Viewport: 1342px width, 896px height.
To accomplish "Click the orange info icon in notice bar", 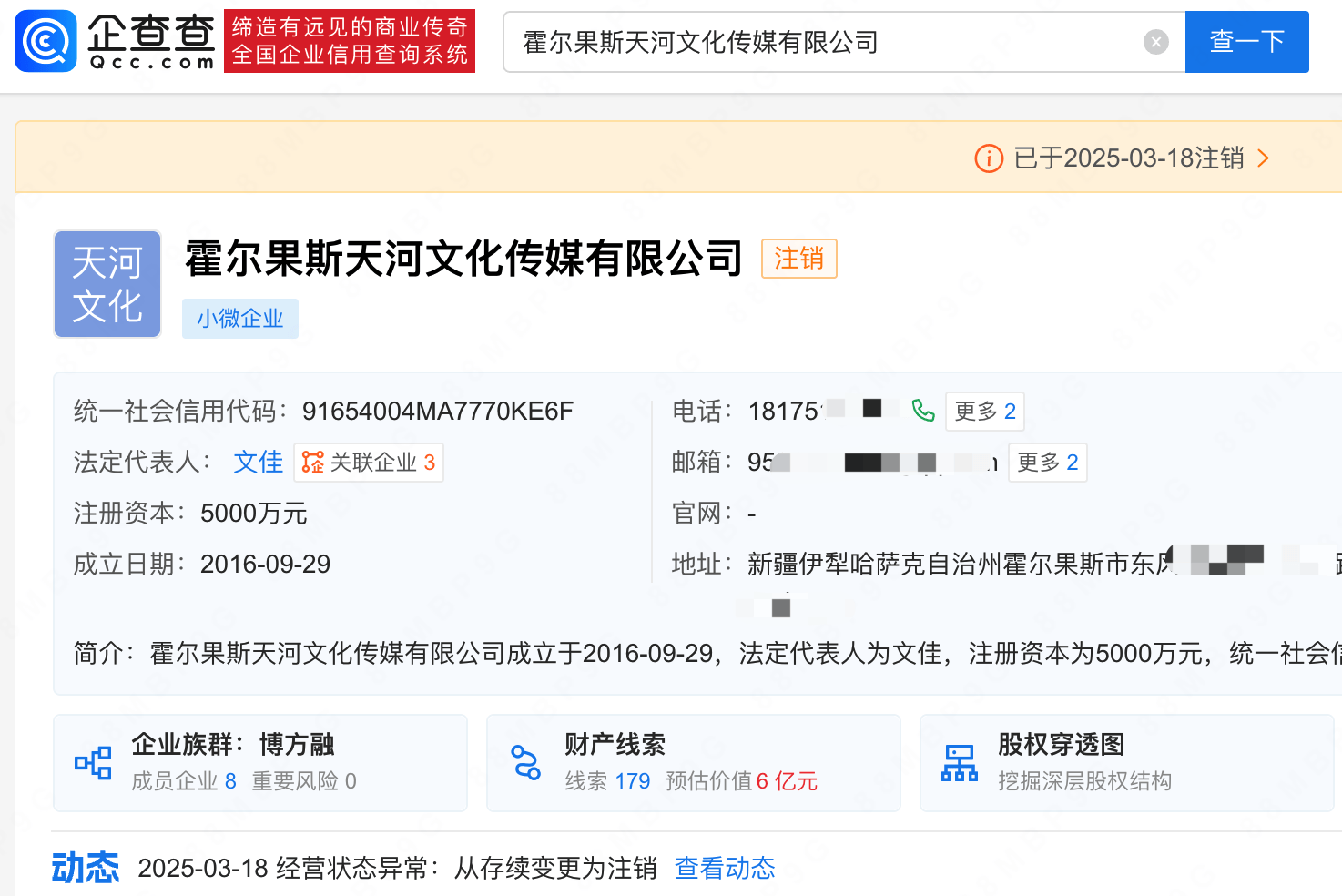I will pyautogui.click(x=989, y=158).
